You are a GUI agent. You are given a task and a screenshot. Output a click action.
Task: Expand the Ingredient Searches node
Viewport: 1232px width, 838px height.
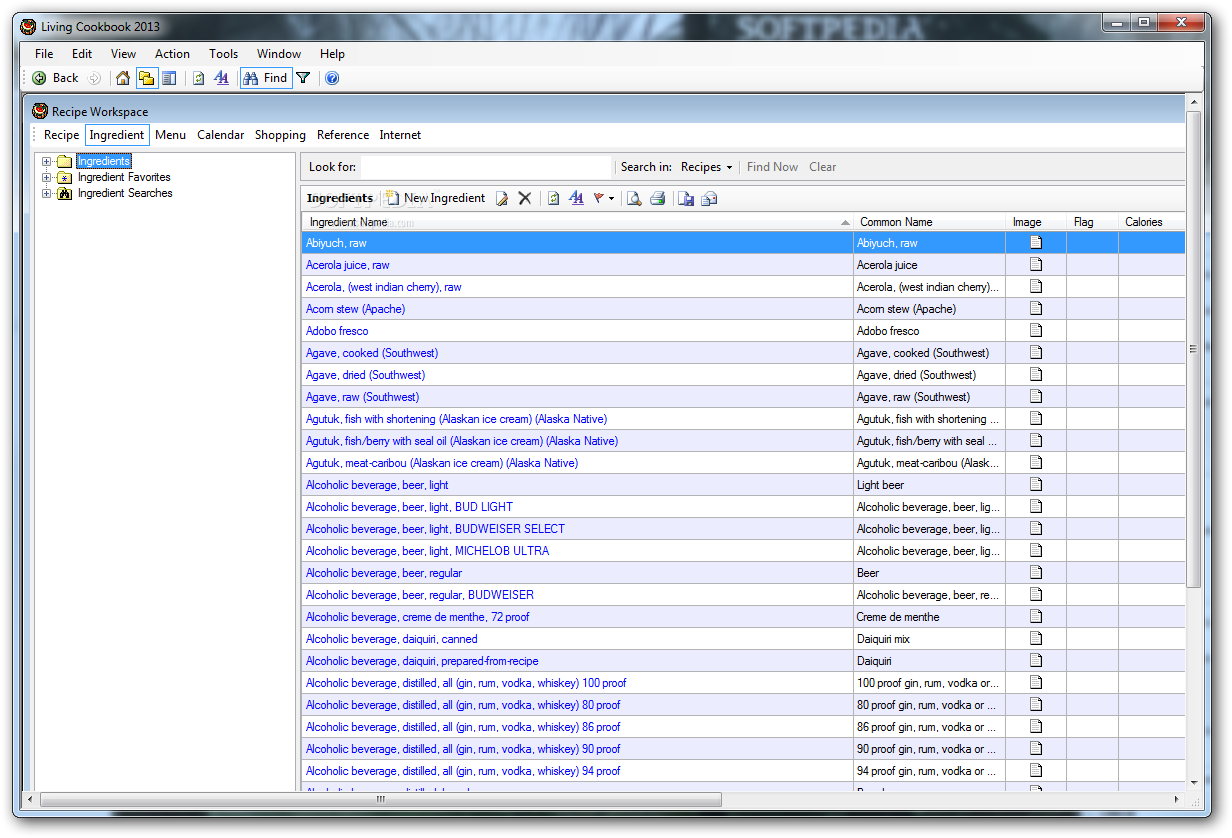tap(46, 193)
